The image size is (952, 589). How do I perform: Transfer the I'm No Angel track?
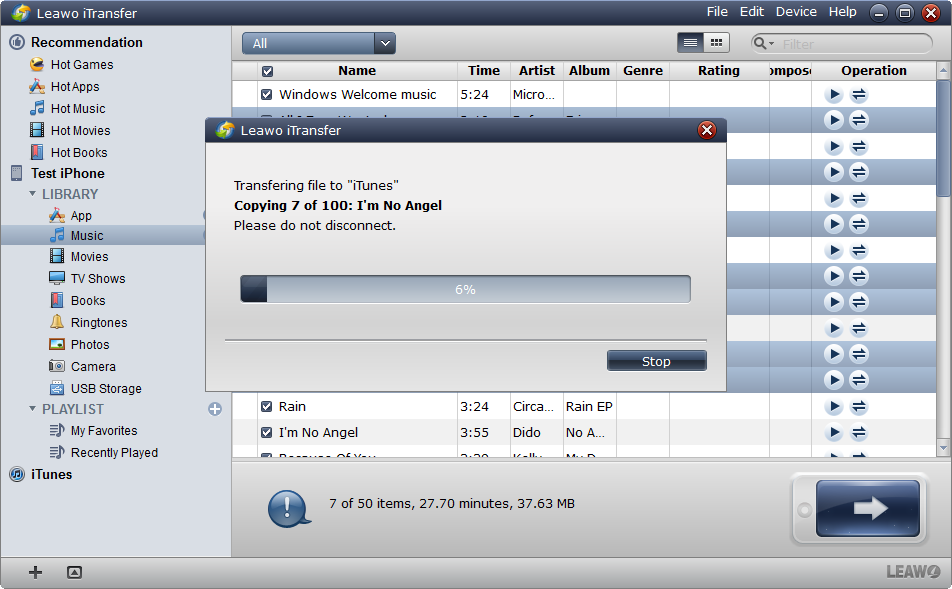click(858, 432)
